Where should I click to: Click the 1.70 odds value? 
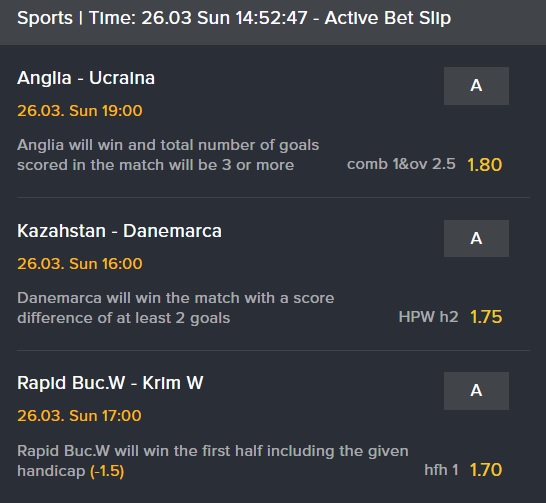pos(486,470)
